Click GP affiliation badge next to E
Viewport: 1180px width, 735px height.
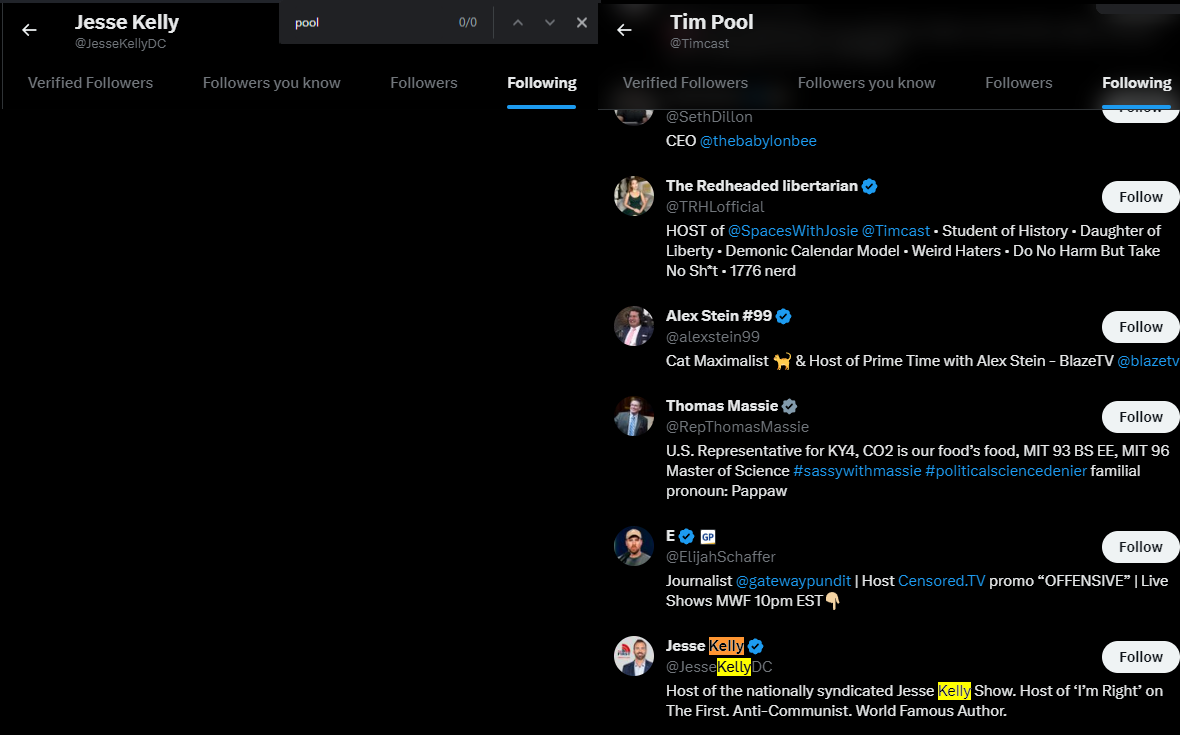coord(707,536)
